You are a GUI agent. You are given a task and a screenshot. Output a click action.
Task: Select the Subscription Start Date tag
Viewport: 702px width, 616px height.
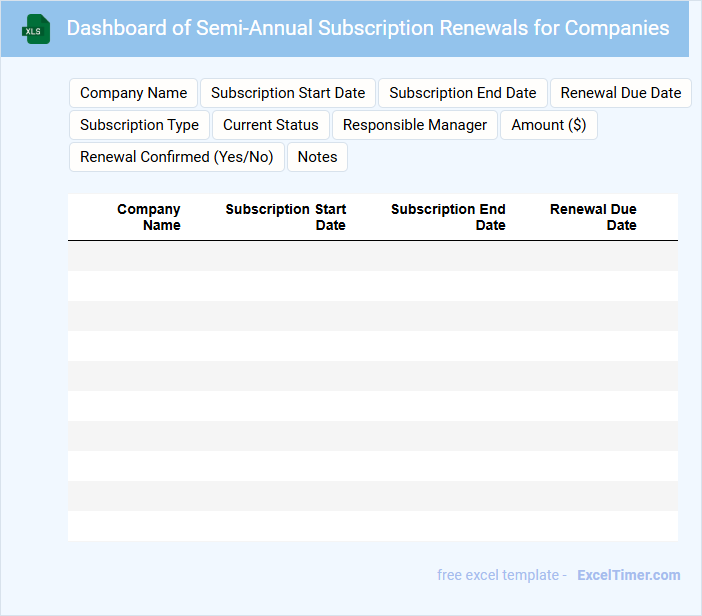coord(288,93)
